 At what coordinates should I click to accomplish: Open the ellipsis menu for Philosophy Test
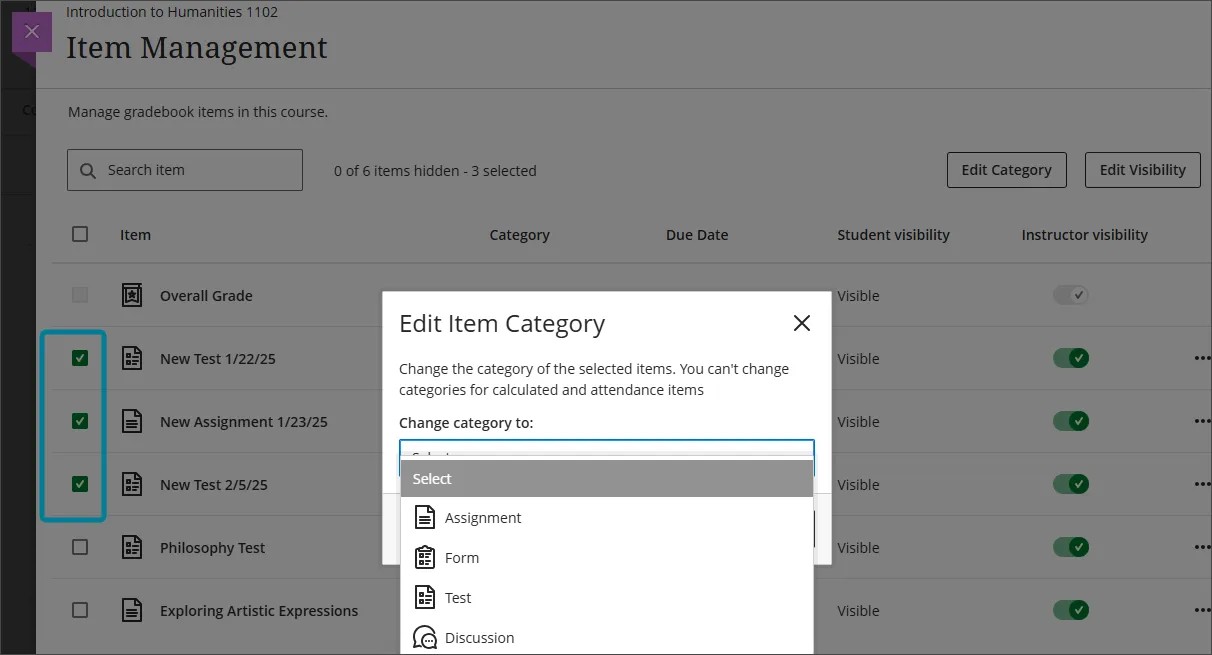tap(1202, 547)
